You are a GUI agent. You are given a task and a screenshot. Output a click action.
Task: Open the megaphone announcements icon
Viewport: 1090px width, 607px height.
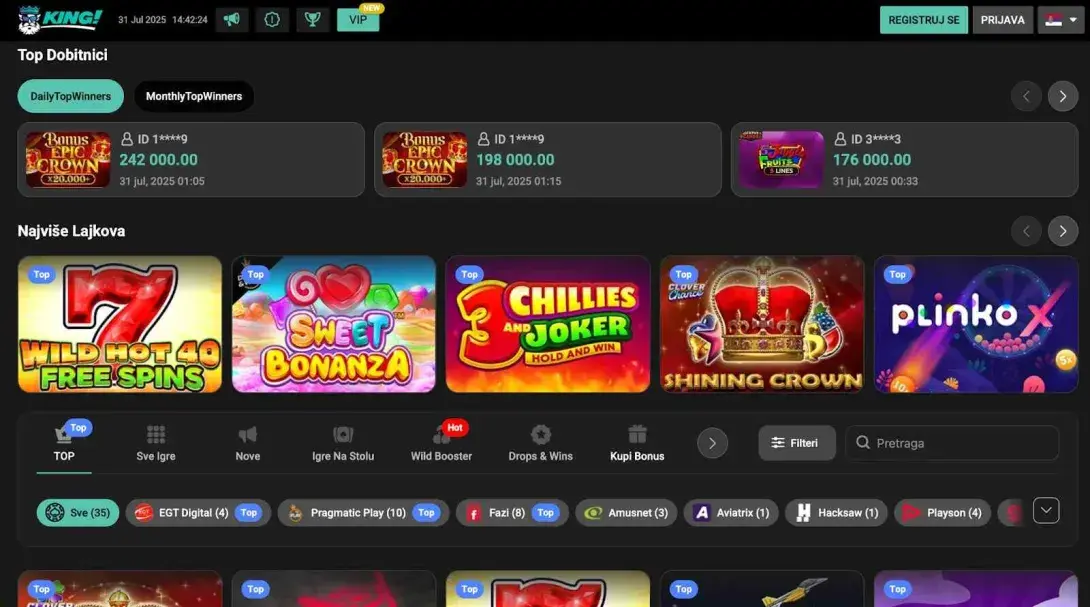point(231,19)
